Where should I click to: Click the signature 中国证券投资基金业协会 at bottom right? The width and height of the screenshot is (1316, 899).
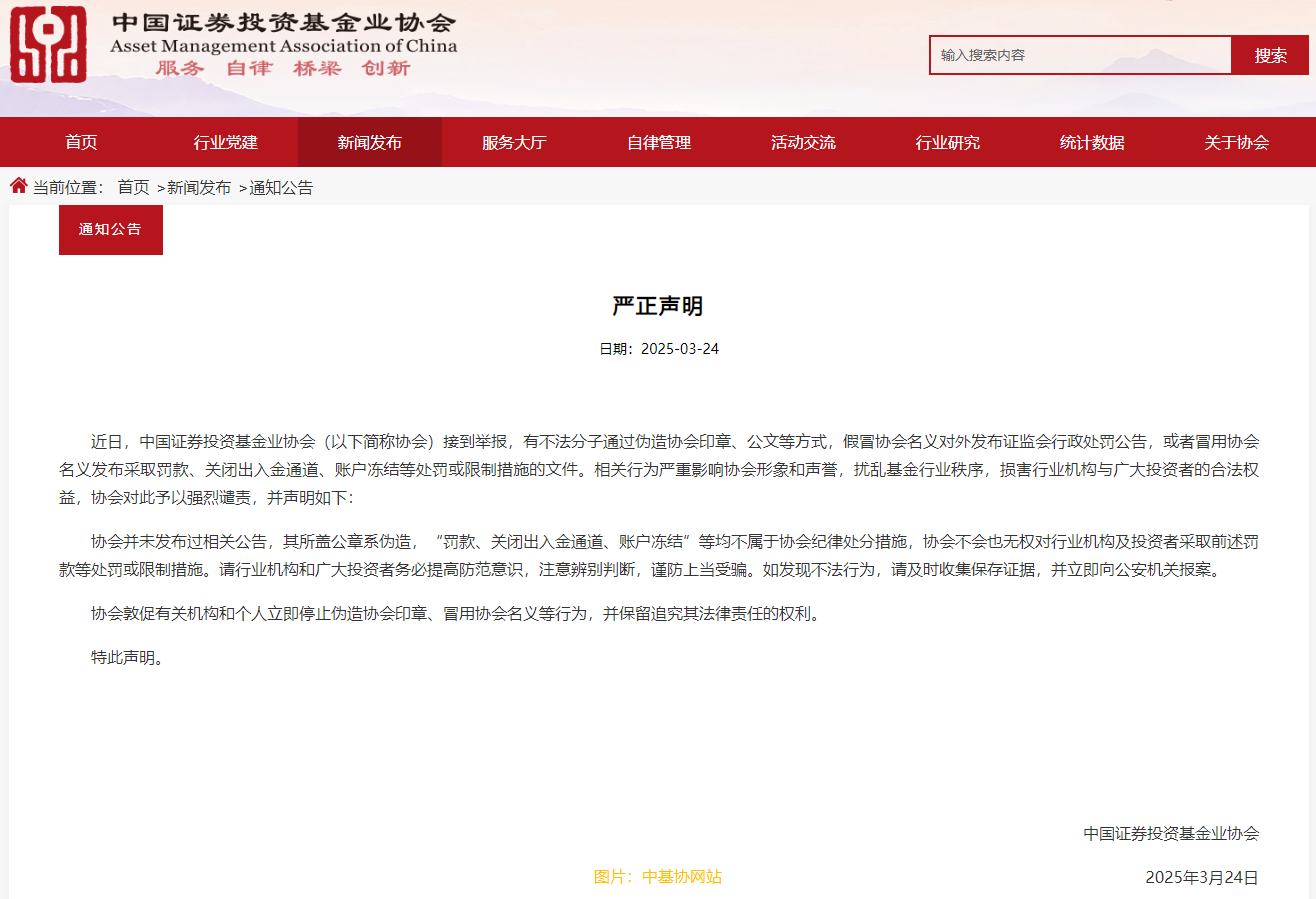[x=1171, y=833]
